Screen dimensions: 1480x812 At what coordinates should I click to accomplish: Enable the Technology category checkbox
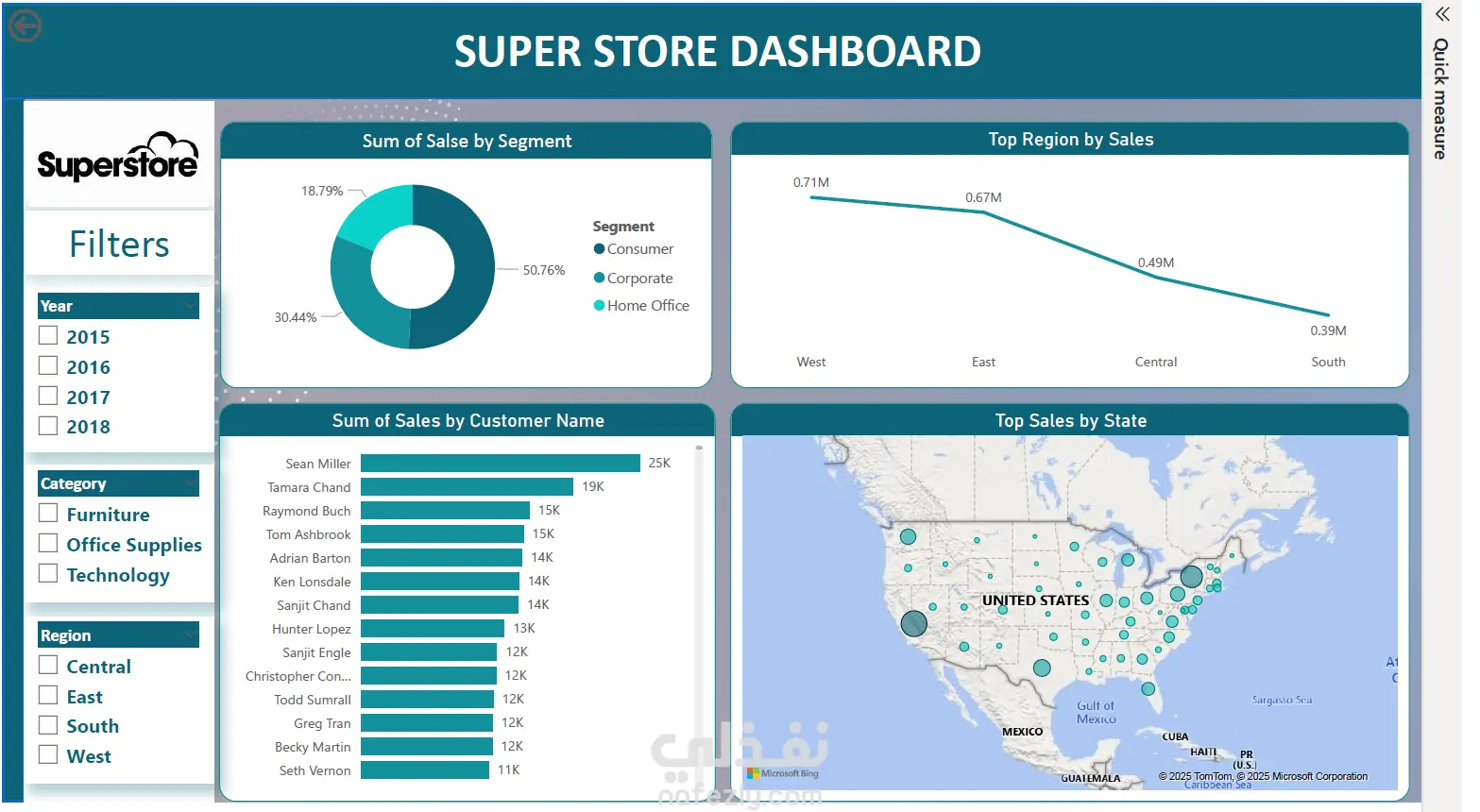tap(48, 573)
